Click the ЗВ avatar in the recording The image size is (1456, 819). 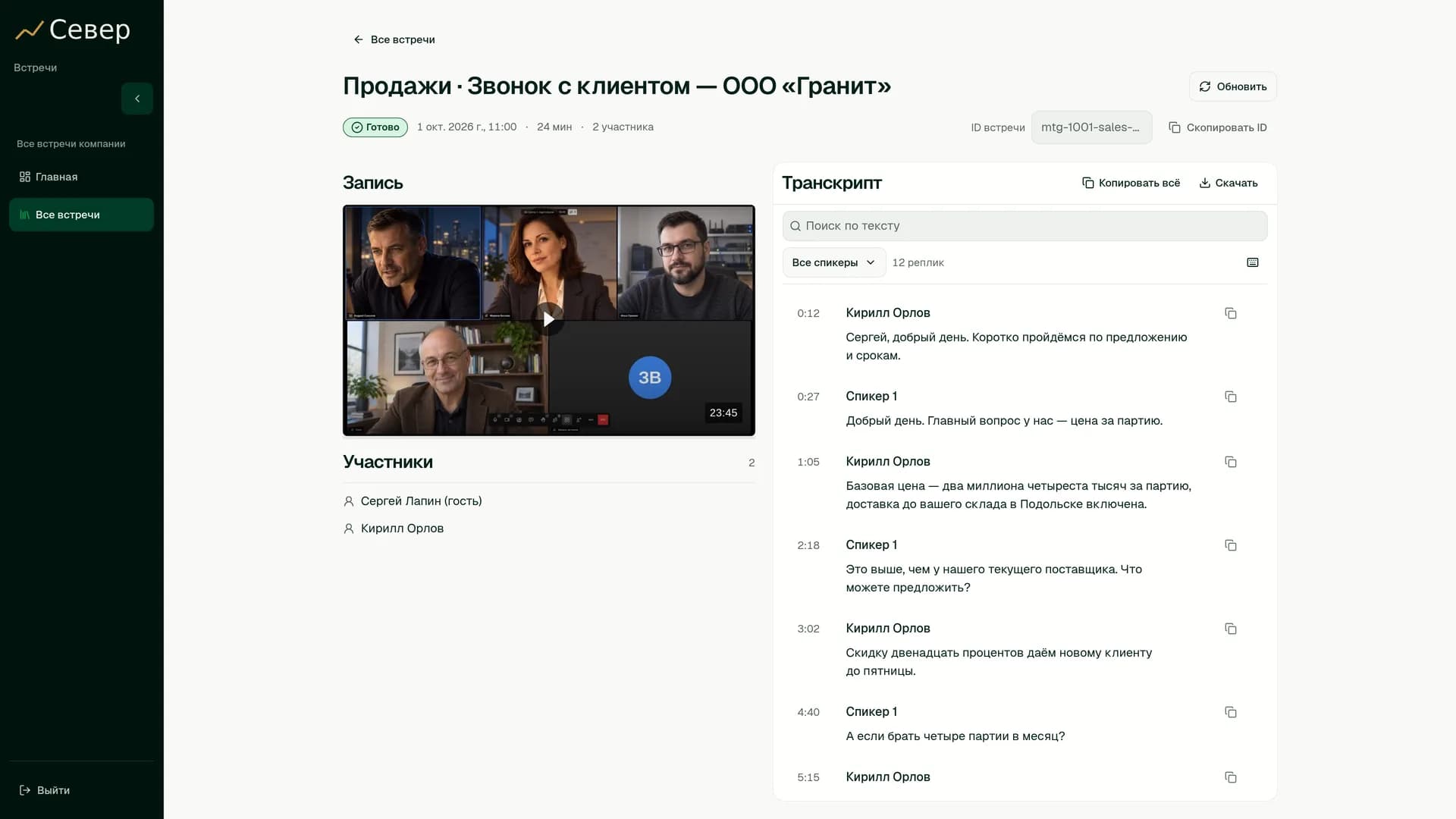650,378
